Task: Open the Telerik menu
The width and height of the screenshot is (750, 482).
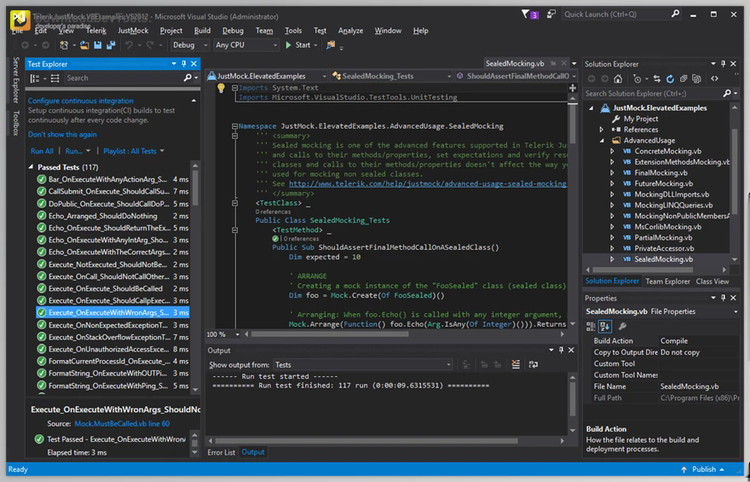Action: tap(96, 31)
